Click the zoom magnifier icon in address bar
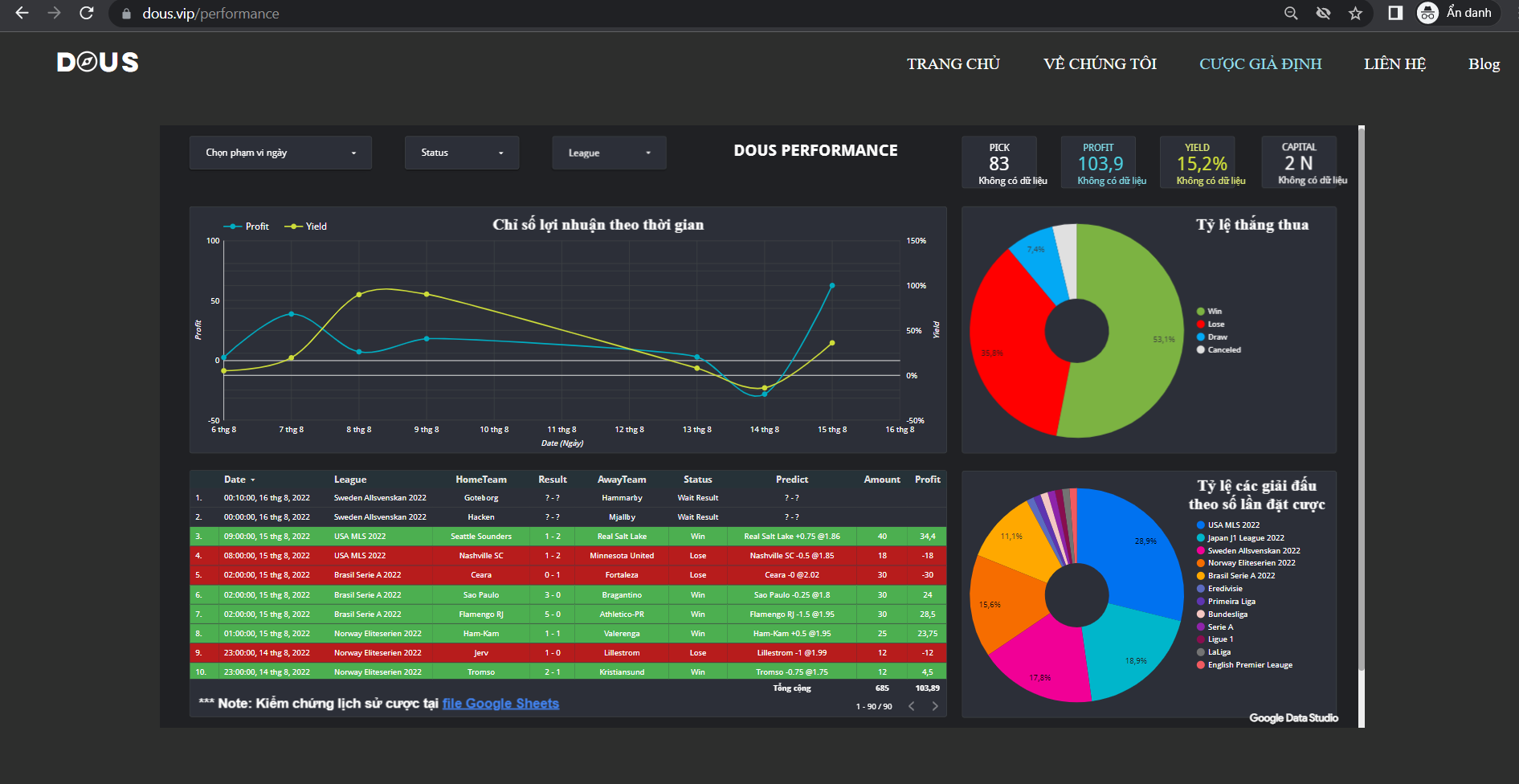This screenshot has height=784, width=1519. click(1291, 13)
